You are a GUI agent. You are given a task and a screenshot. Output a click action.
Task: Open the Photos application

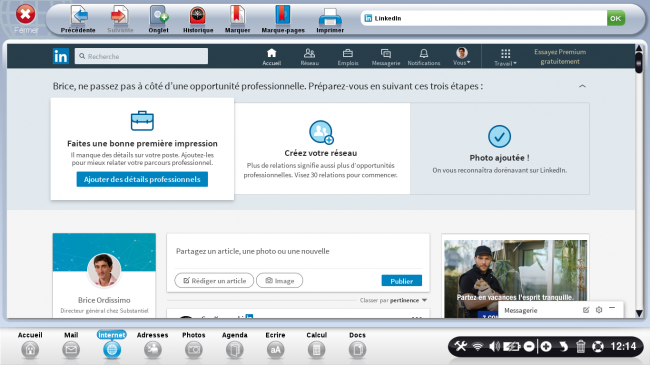click(194, 345)
